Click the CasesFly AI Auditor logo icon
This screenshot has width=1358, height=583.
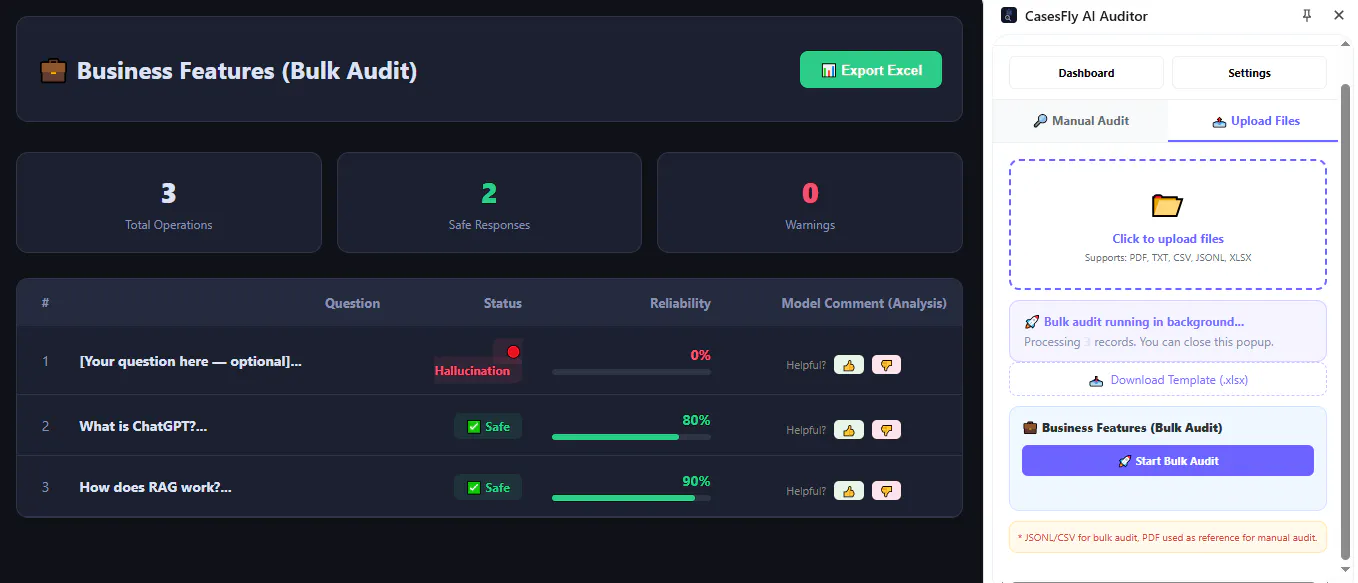coord(1008,15)
